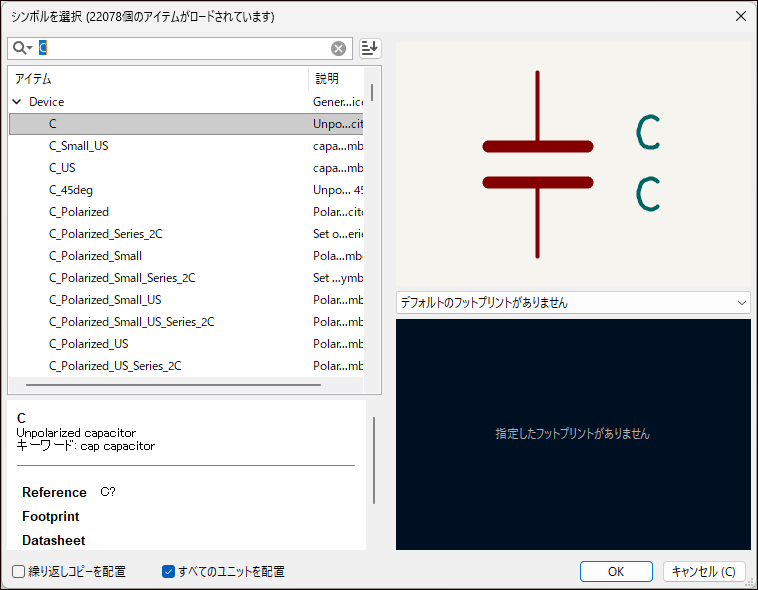The height and width of the screenshot is (590, 758).
Task: Click the capacitor symbol preview
Action: point(538,164)
